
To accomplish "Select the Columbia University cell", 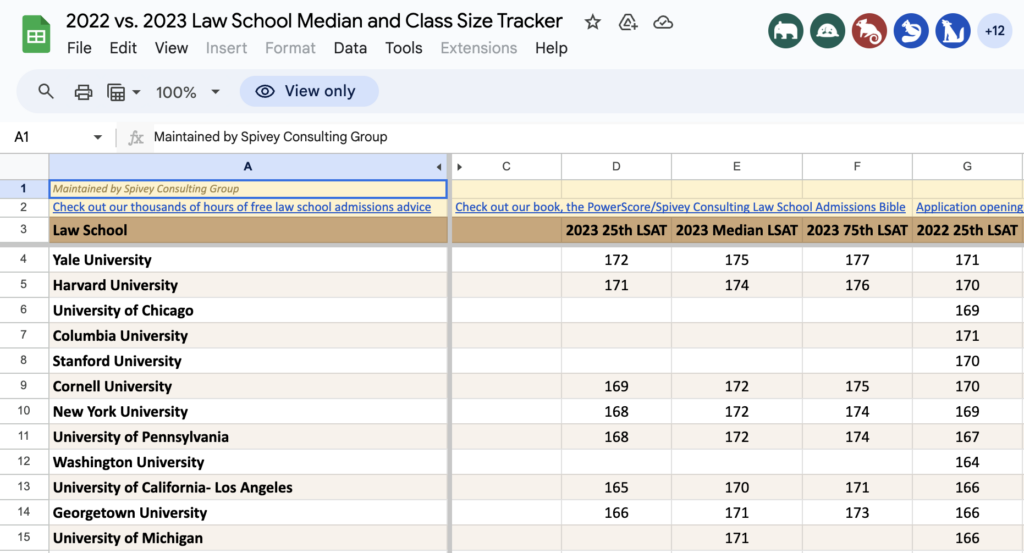I will tap(248, 336).
